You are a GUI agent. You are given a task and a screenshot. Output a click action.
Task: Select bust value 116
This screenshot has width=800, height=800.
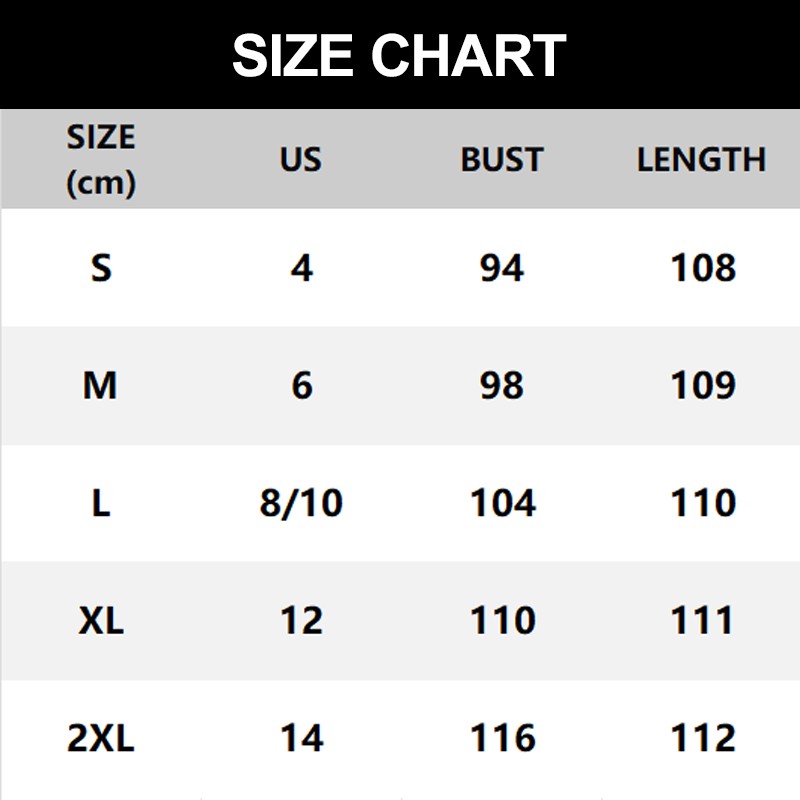click(503, 739)
